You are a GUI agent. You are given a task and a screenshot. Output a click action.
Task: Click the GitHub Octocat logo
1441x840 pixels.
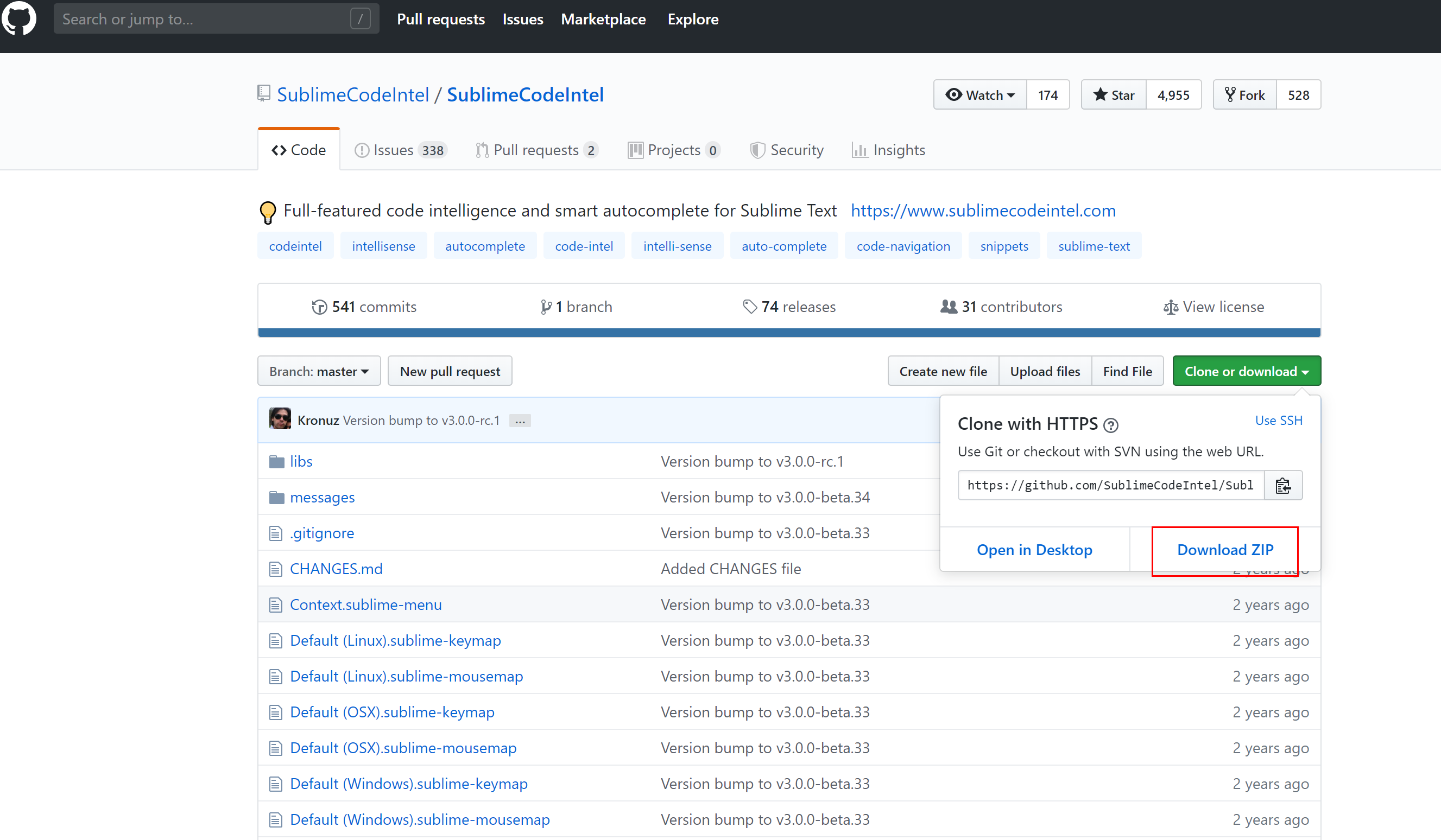pos(19,19)
